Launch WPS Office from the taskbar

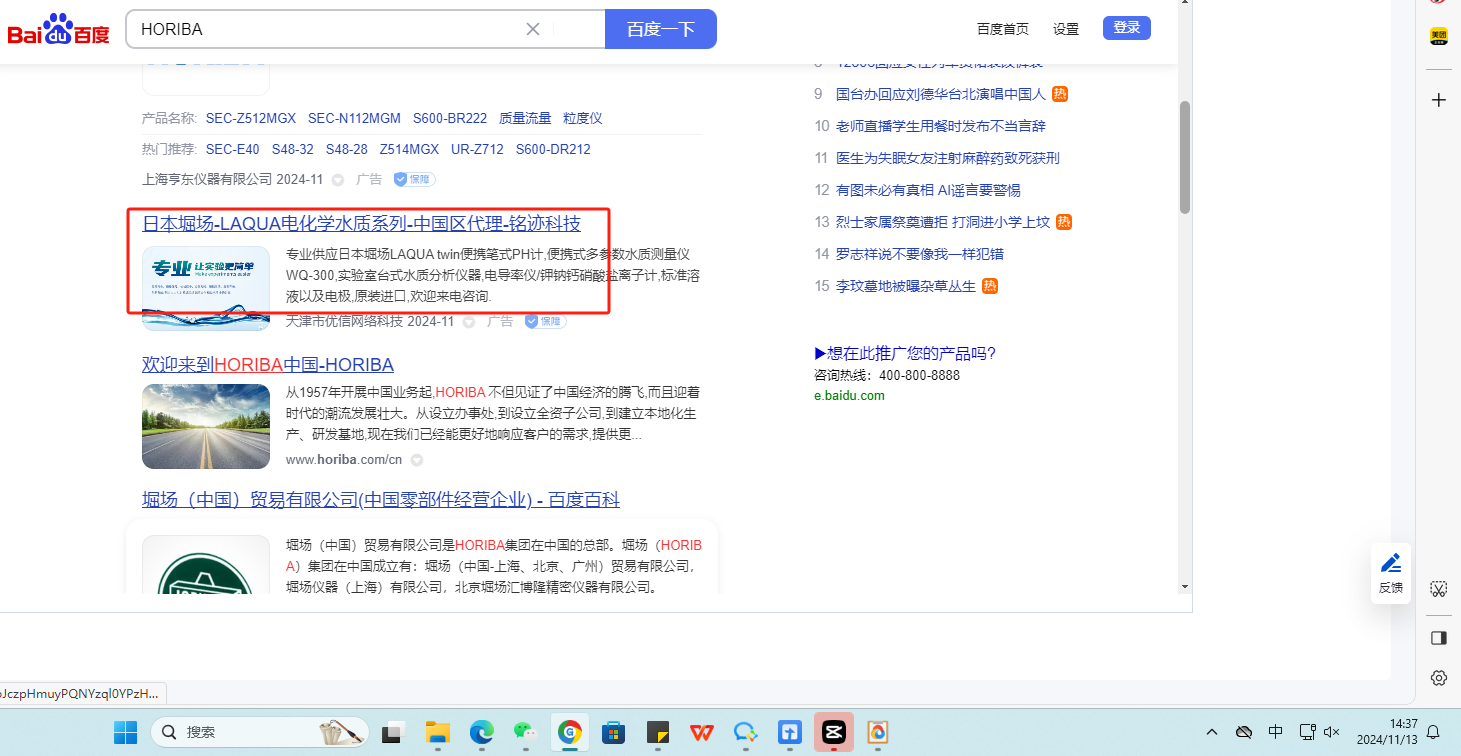[702, 732]
